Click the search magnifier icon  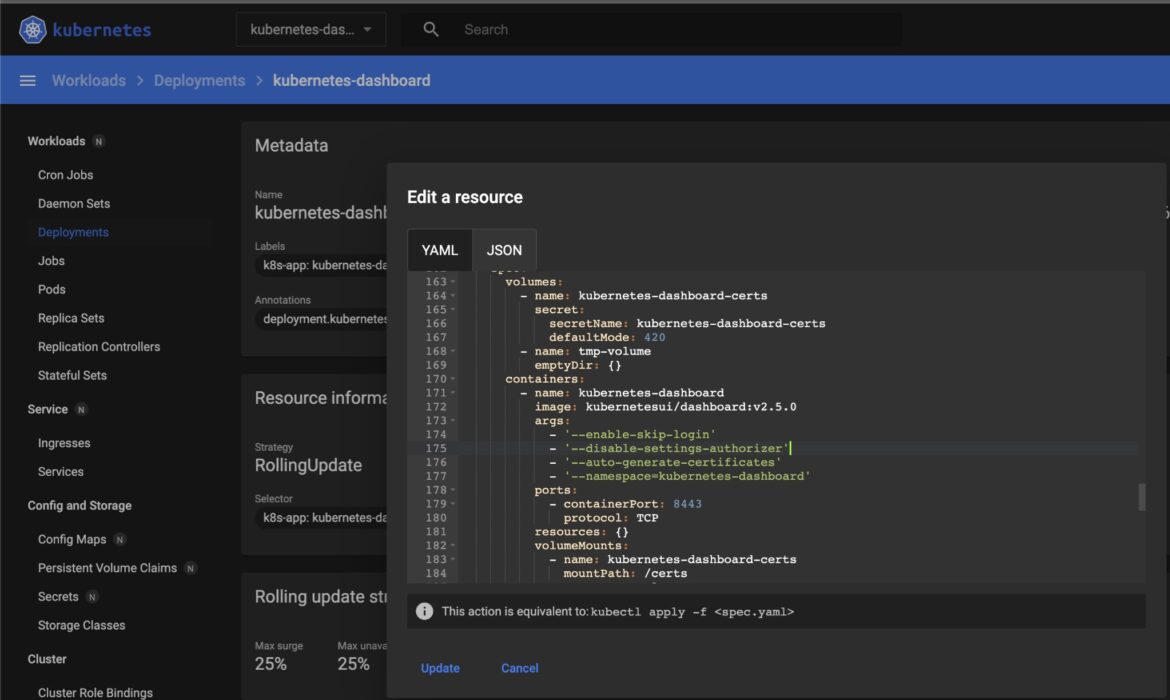point(431,30)
